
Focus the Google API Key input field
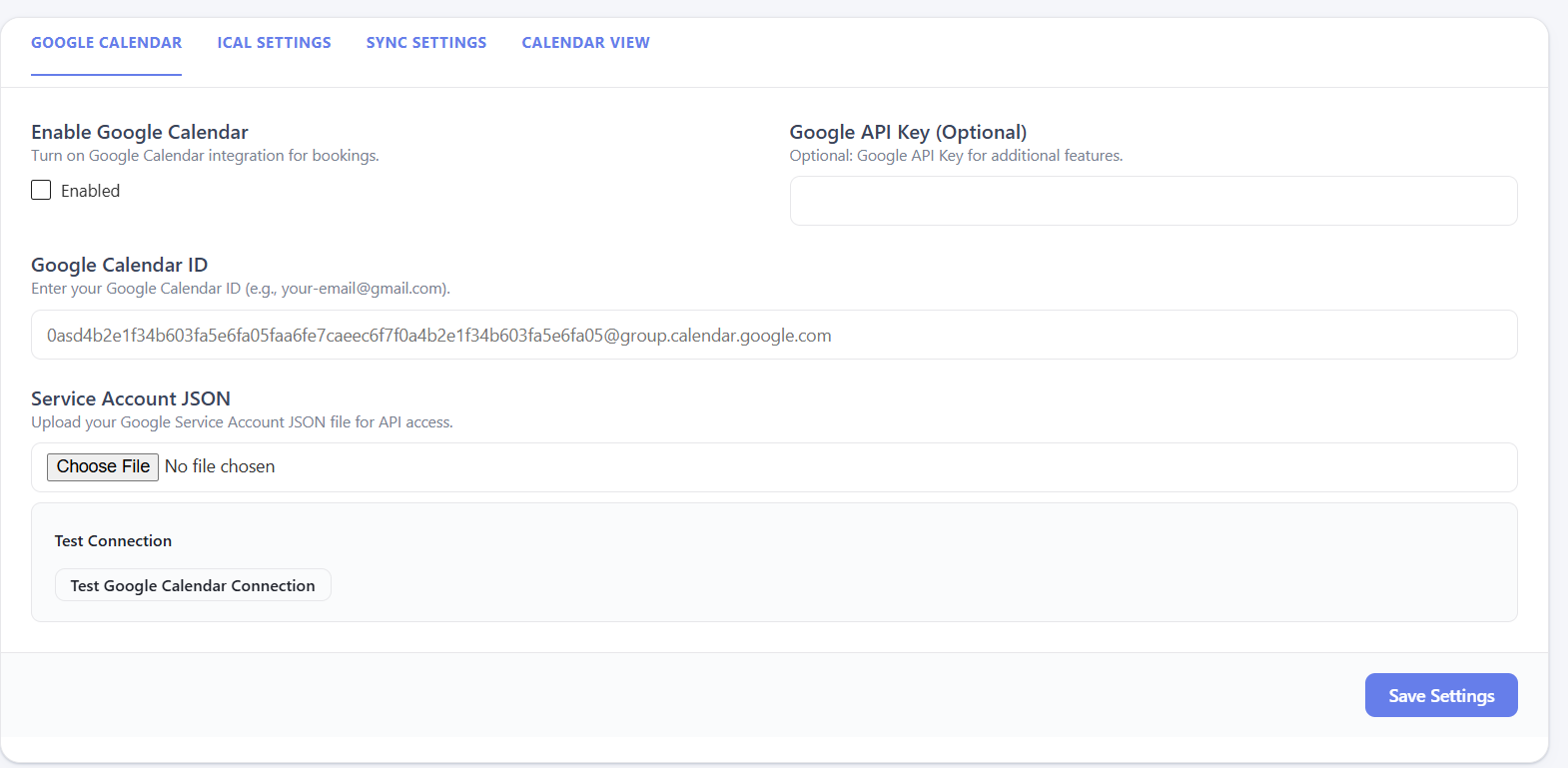click(x=1154, y=201)
